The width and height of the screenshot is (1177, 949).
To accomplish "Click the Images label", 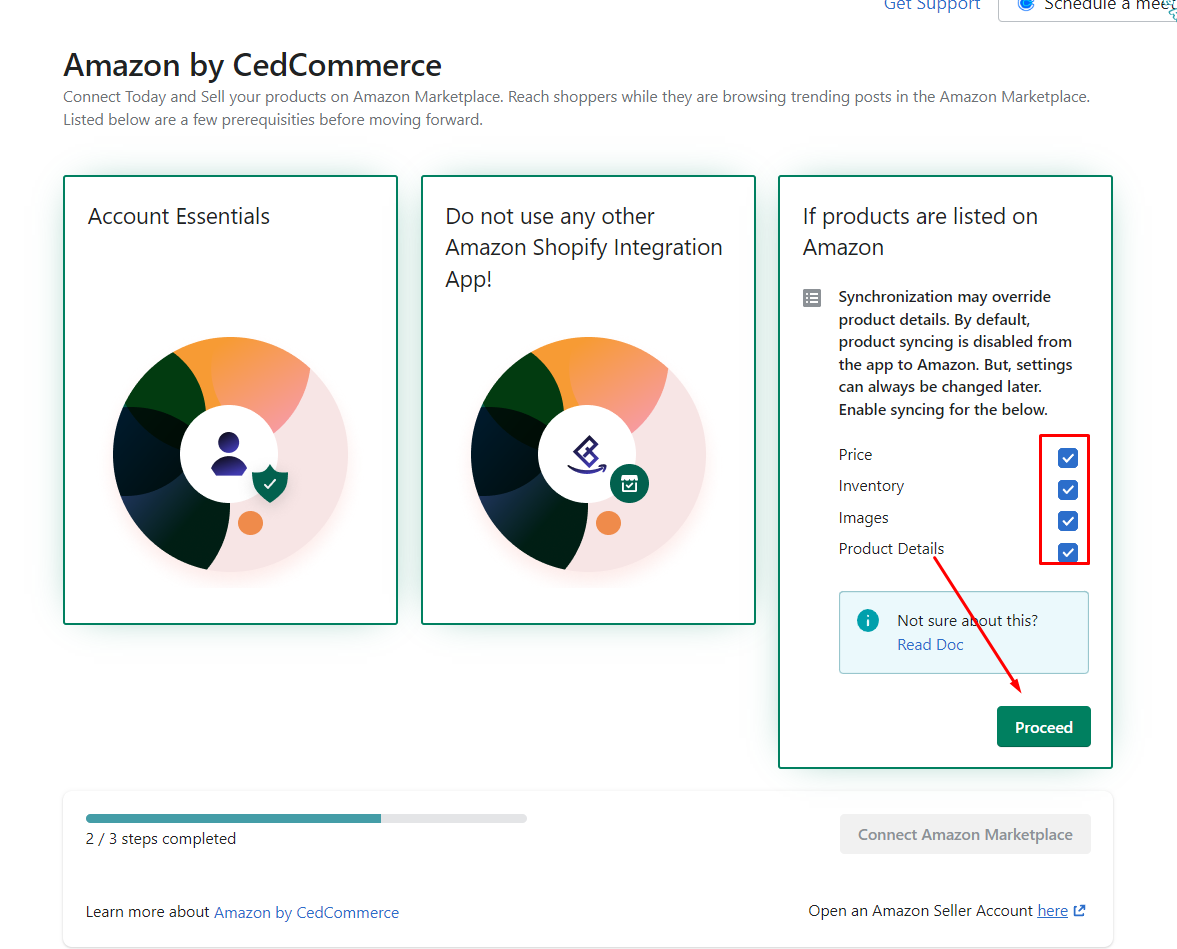I will pyautogui.click(x=863, y=517).
